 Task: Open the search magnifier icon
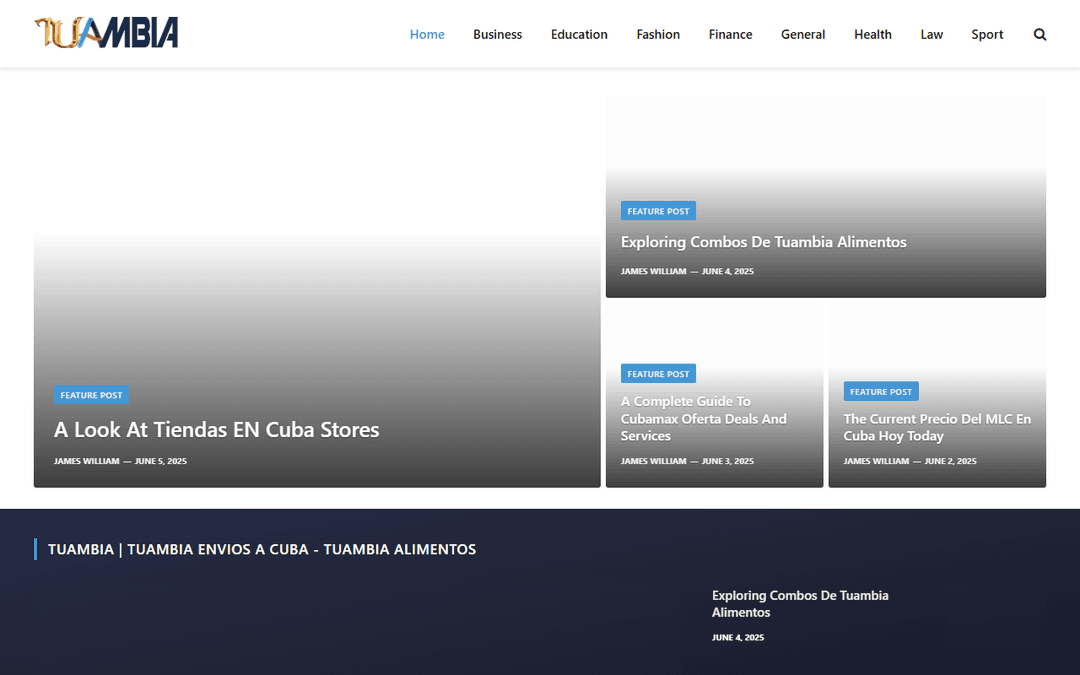1040,34
